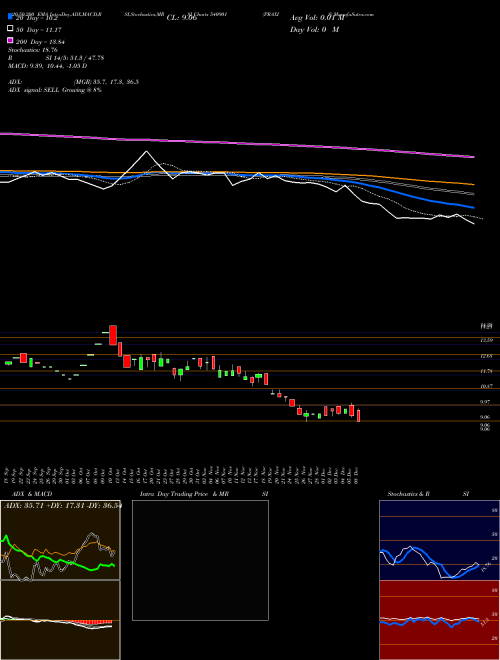Viewport: 500px width, 660px height.
Task: Click the RSI 14/5 value line
Action: click(56, 58)
